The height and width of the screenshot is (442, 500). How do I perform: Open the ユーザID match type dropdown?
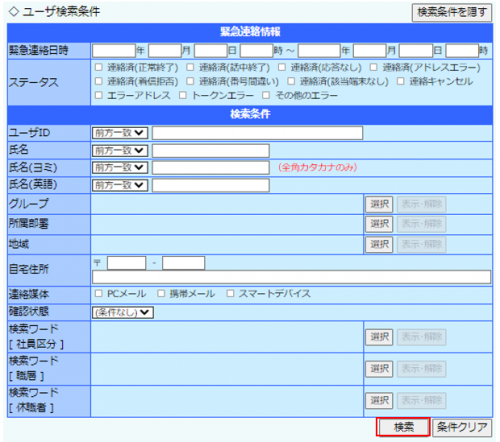(x=120, y=133)
